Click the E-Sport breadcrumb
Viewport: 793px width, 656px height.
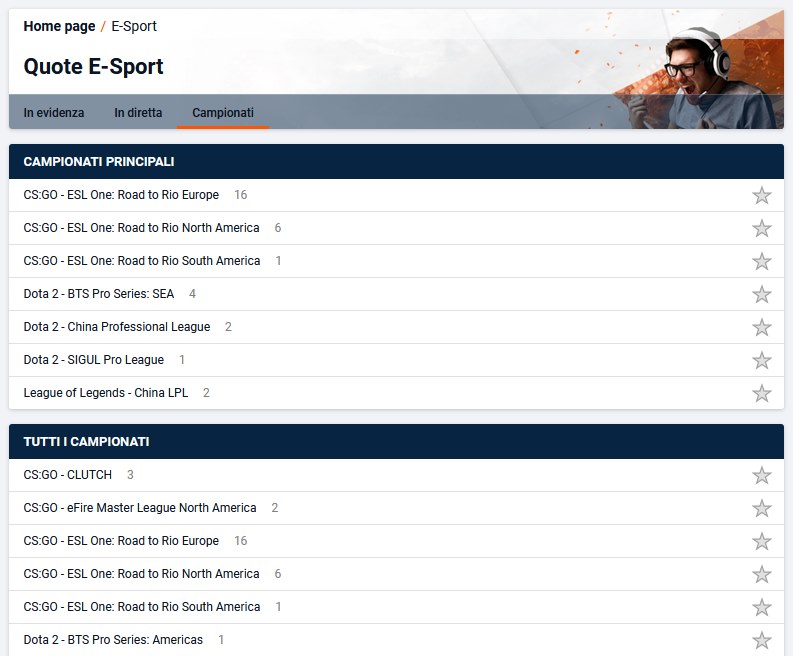(x=134, y=26)
